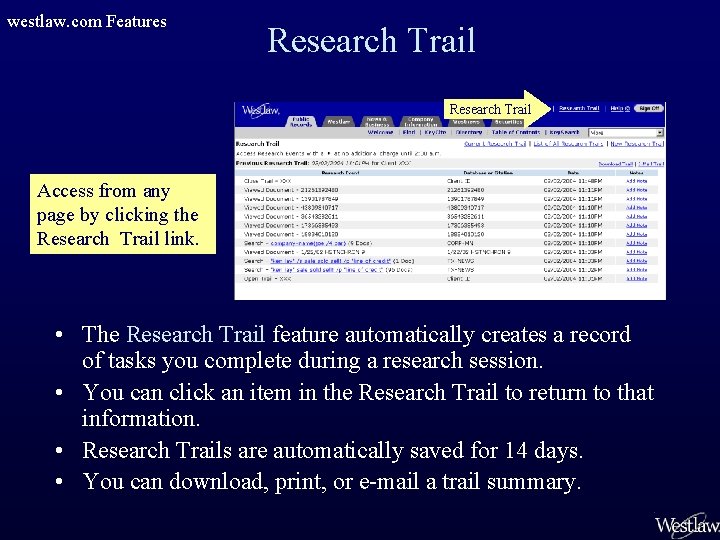Open the Help link
720x540 pixels.
620,108
